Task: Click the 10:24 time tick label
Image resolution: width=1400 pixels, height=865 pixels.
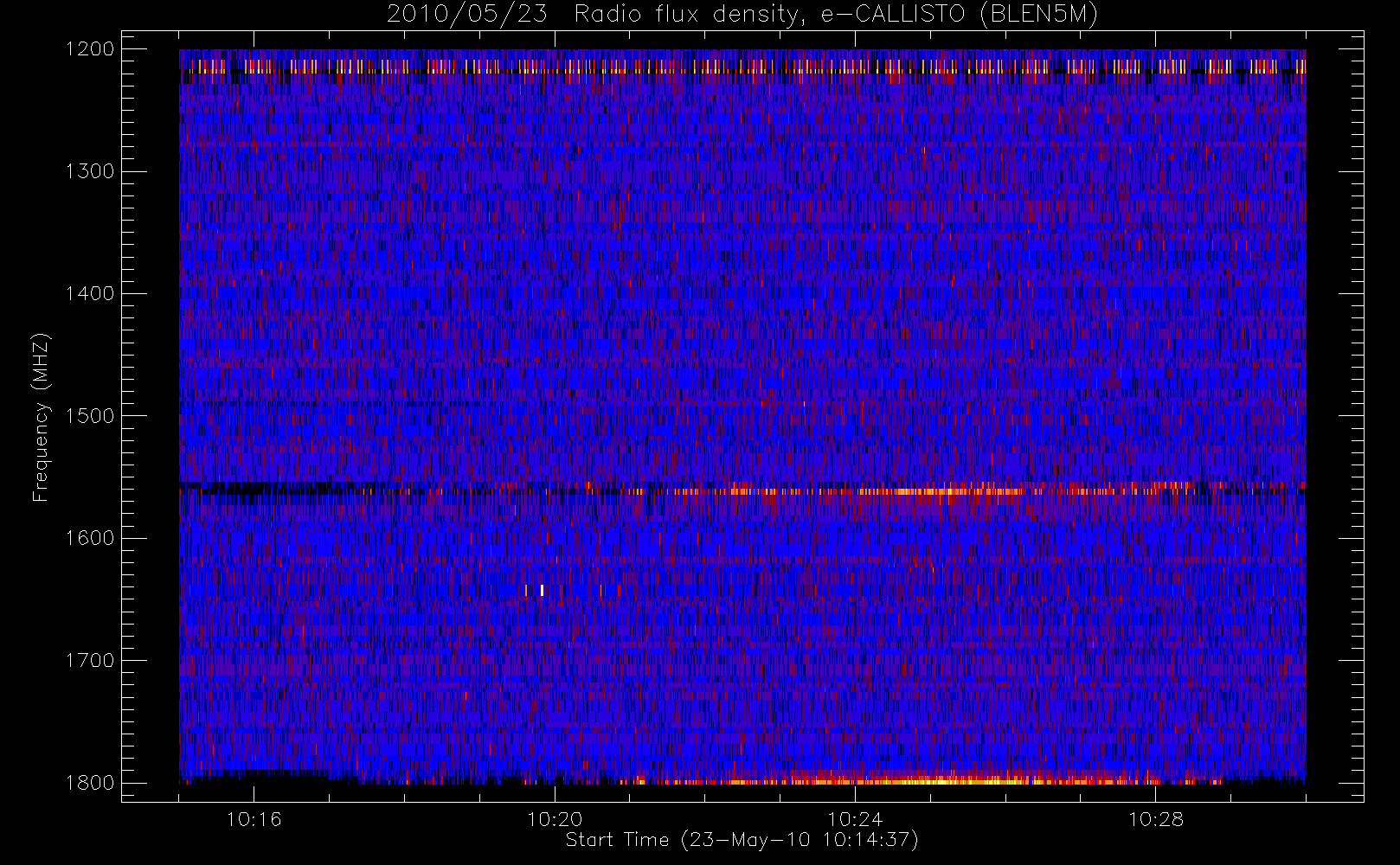Action: (x=855, y=819)
